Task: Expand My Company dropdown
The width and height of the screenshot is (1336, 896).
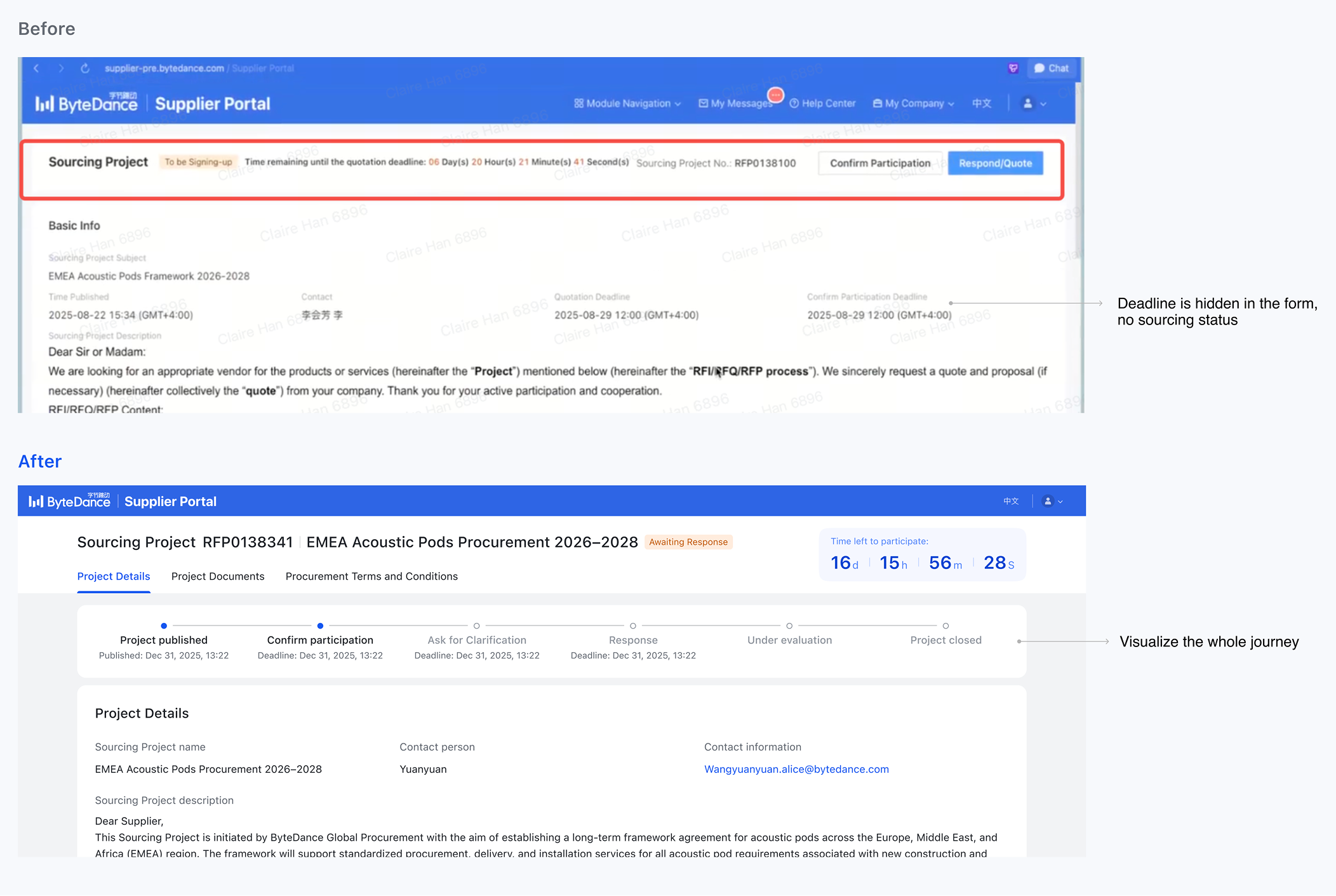Action: [x=914, y=104]
